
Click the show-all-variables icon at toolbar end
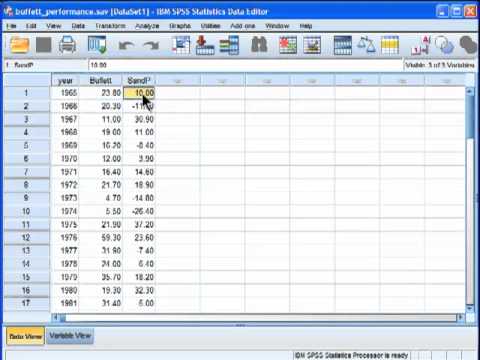click(x=468, y=45)
